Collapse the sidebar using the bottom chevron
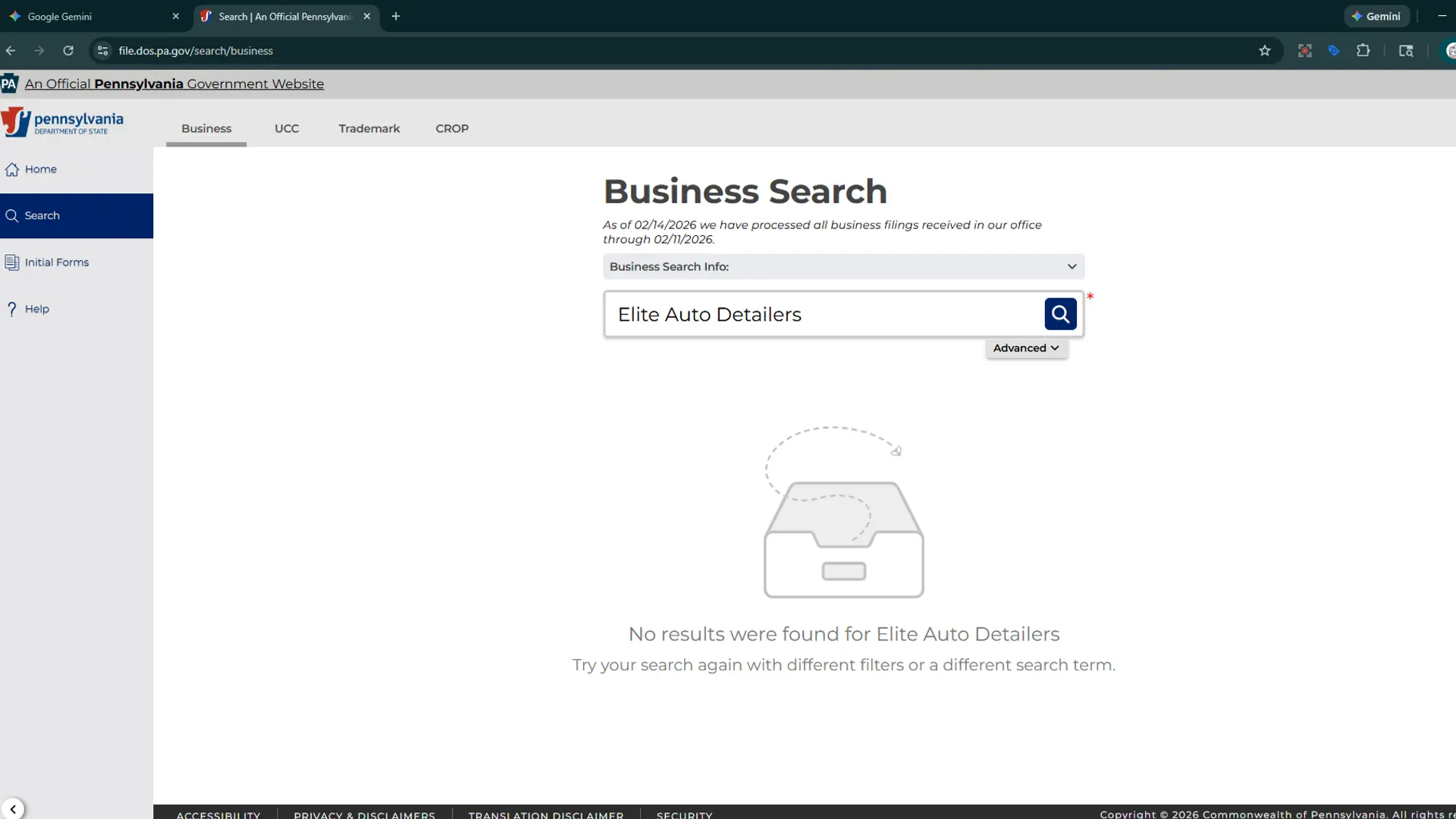 (x=14, y=808)
